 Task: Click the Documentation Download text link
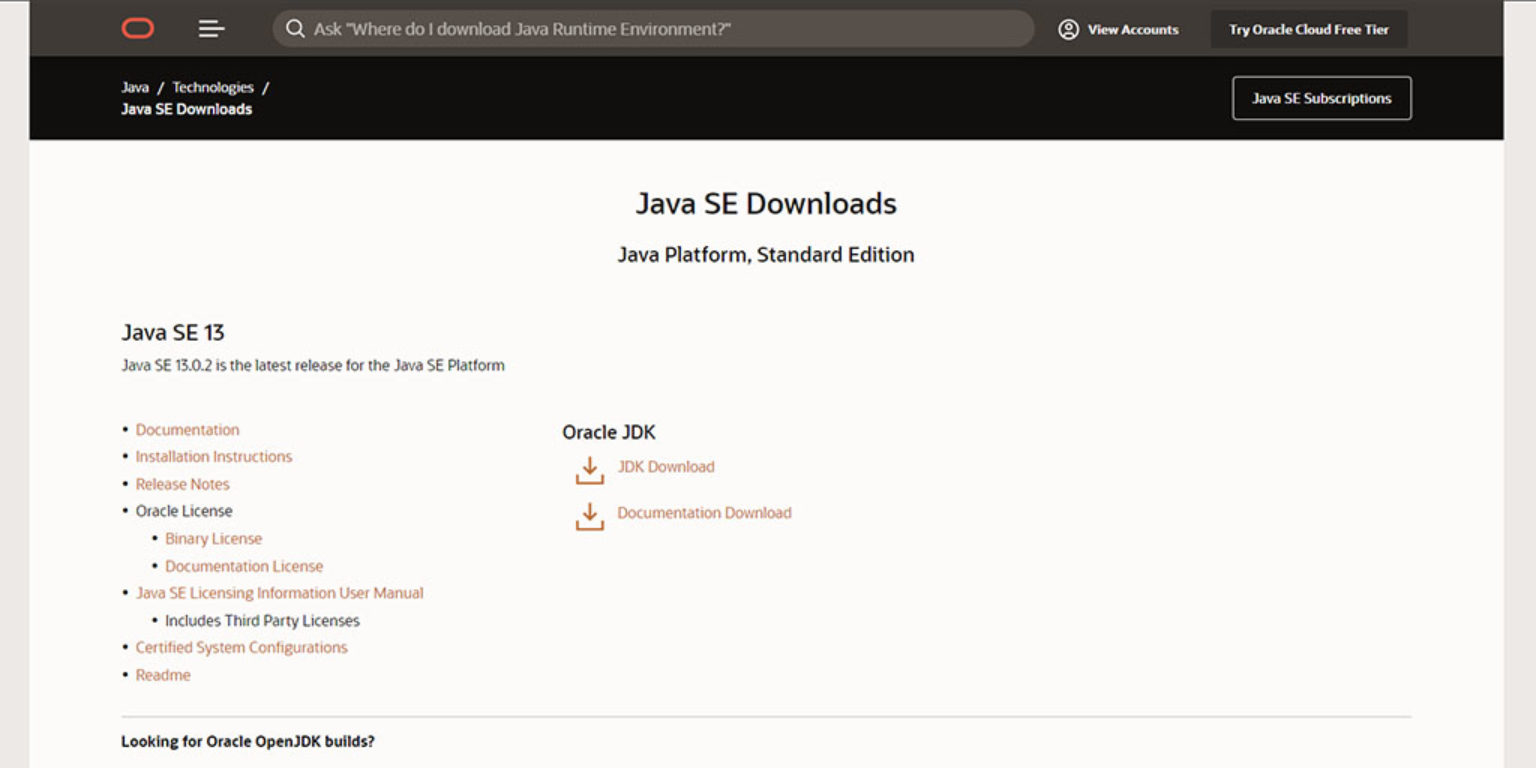(x=704, y=513)
